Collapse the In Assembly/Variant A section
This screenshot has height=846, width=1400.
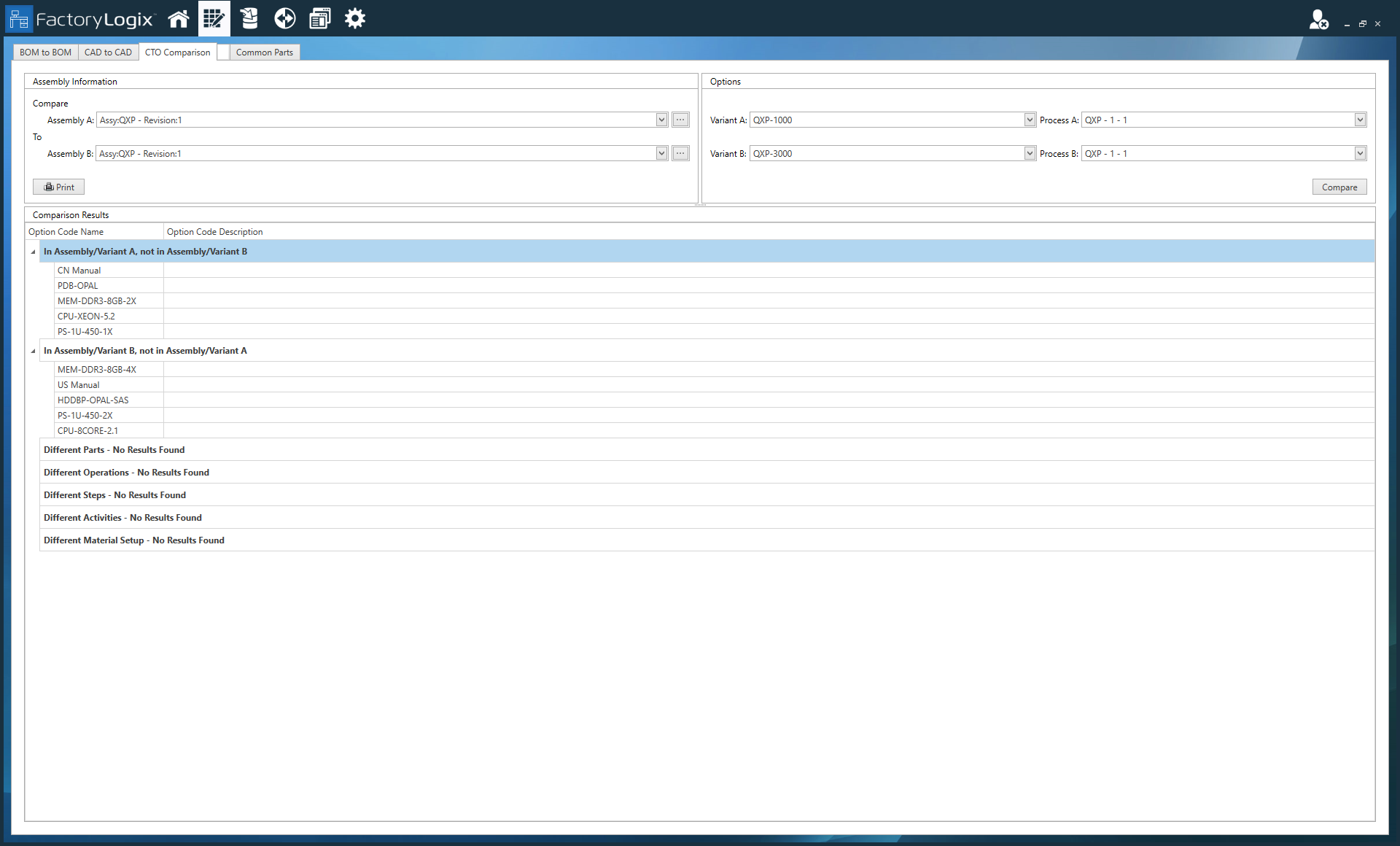33,251
